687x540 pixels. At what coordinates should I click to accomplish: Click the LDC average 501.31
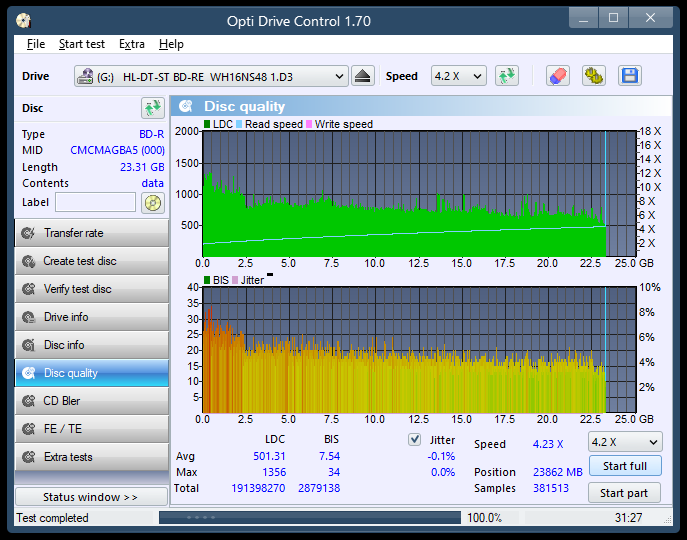click(x=269, y=456)
